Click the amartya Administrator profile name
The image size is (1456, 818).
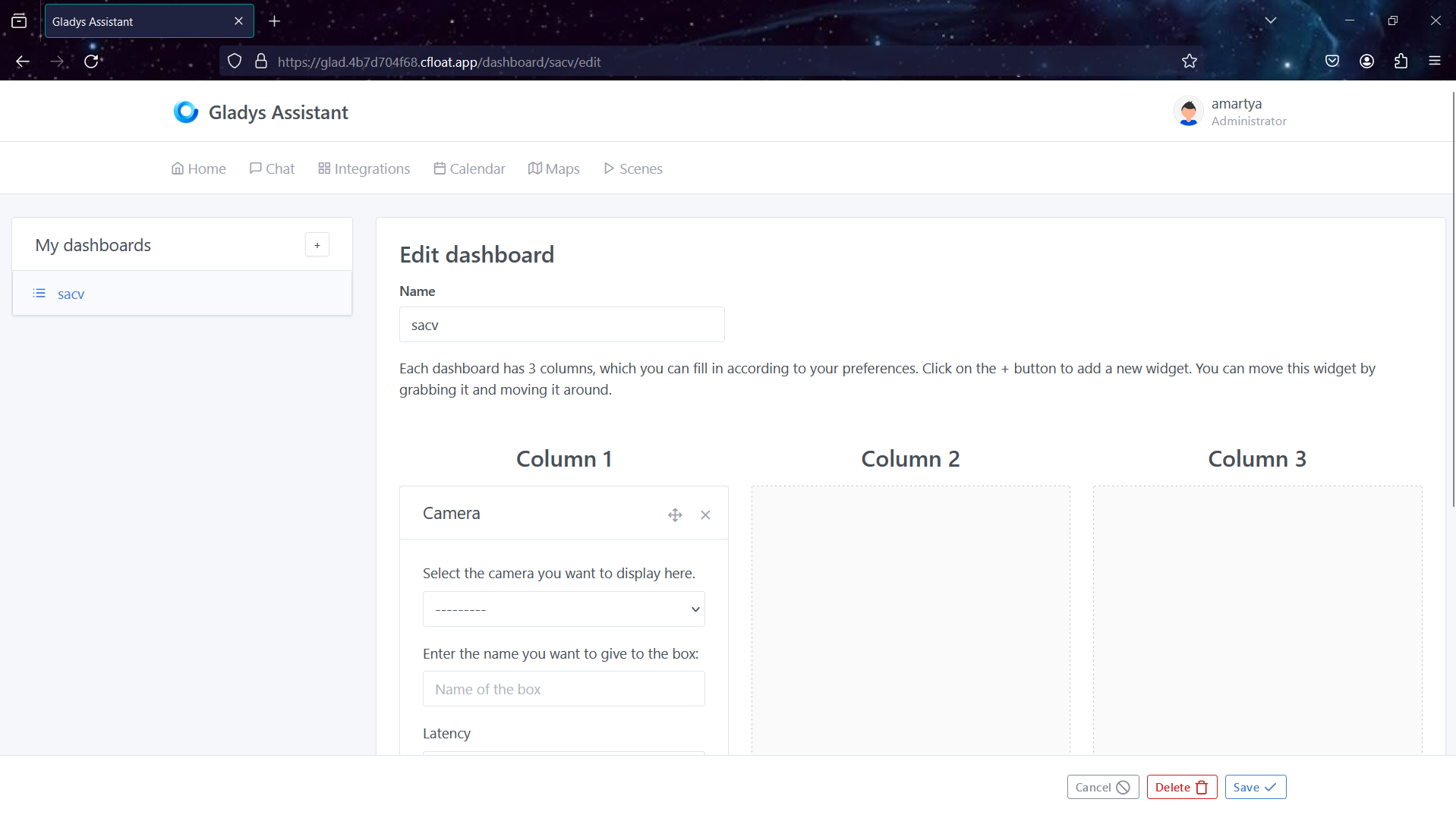pyautogui.click(x=1248, y=112)
